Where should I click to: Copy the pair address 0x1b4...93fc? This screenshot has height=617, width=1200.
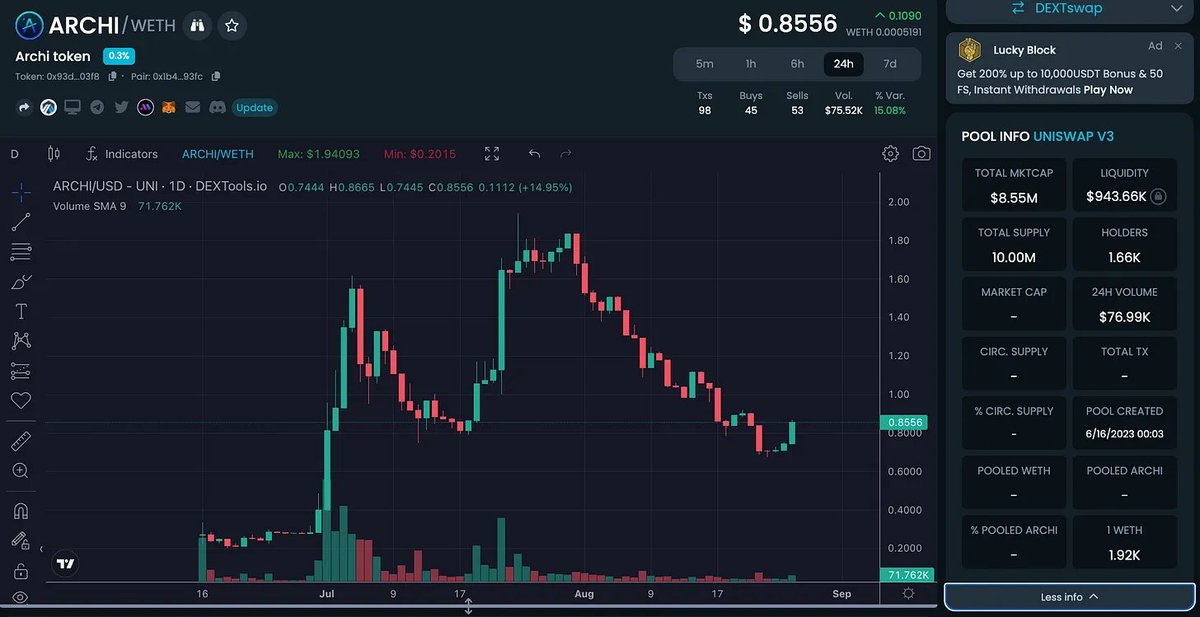tap(216, 76)
